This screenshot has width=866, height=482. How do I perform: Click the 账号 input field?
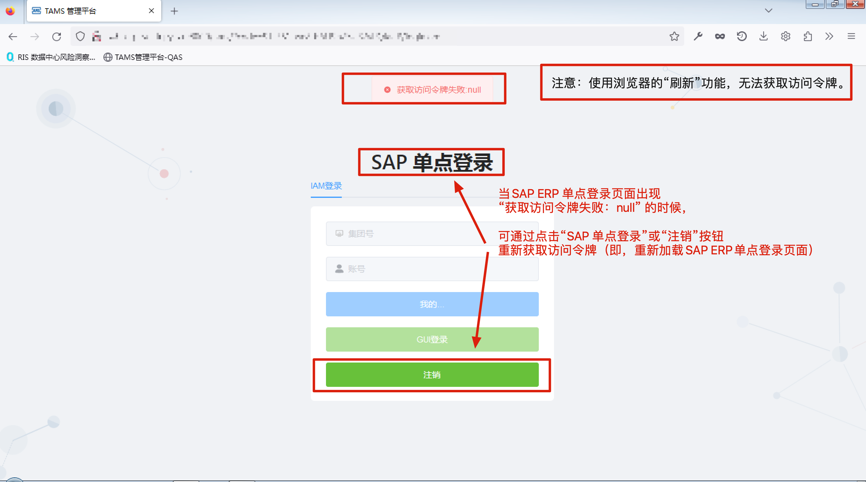click(432, 269)
